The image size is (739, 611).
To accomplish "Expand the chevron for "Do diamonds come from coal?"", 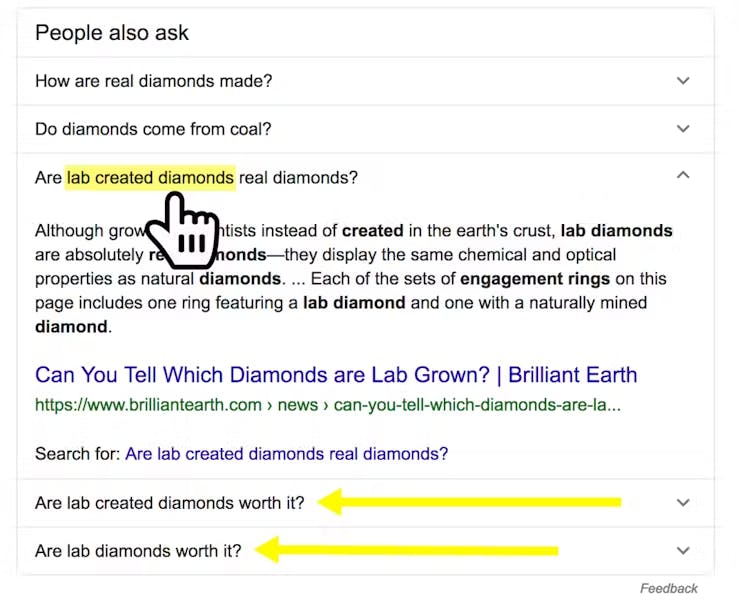I will coord(683,129).
